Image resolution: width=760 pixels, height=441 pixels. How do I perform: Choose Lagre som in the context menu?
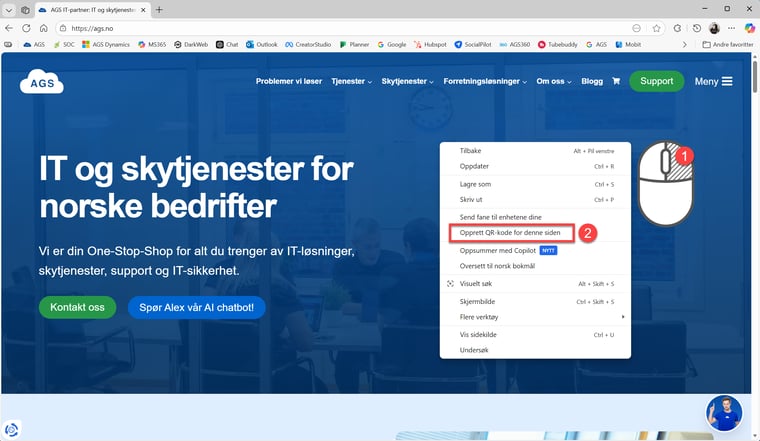tap(535, 184)
